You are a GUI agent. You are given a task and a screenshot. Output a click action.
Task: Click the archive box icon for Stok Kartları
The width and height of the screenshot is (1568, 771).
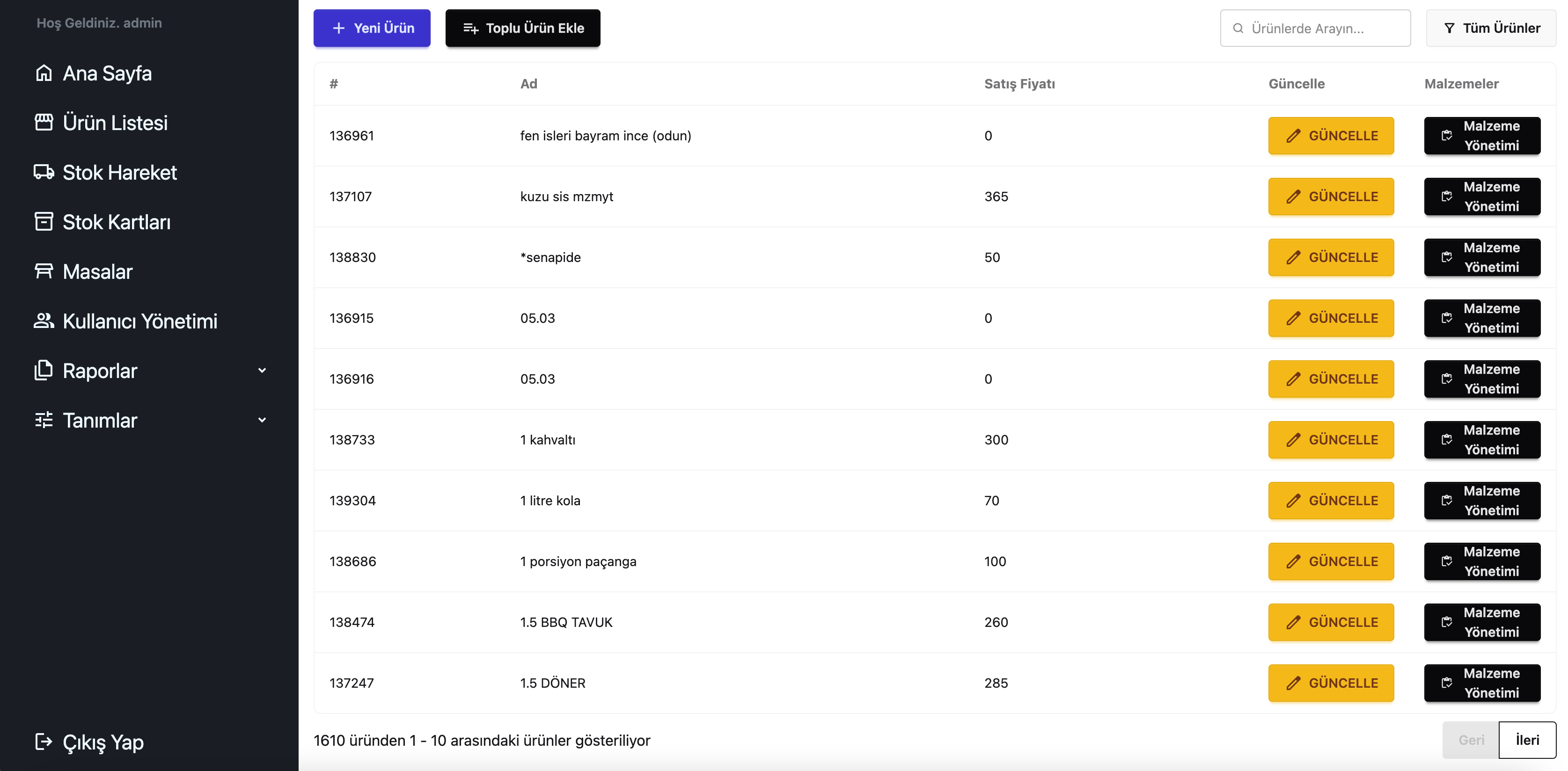click(x=44, y=221)
